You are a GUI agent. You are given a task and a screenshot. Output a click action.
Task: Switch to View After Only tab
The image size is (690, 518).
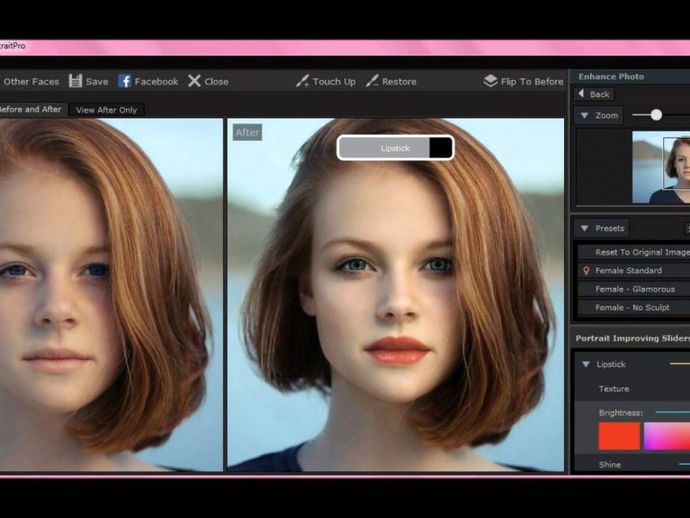pyautogui.click(x=106, y=110)
